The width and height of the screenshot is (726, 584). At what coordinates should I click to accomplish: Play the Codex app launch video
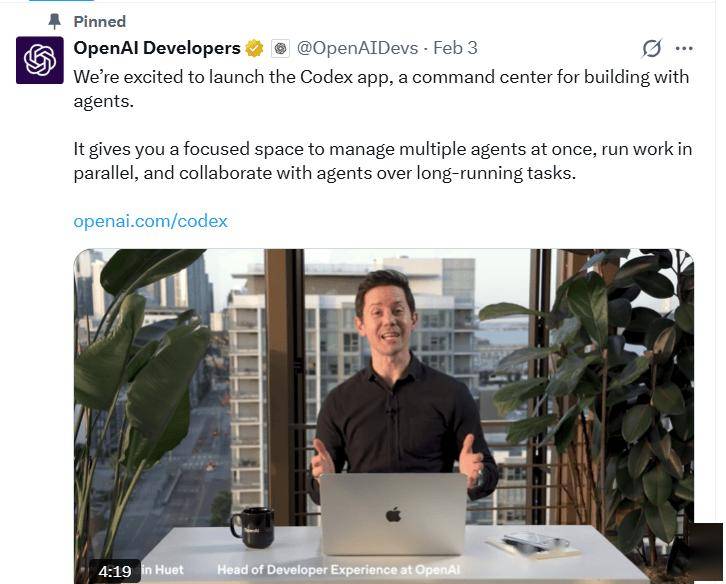coord(384,416)
